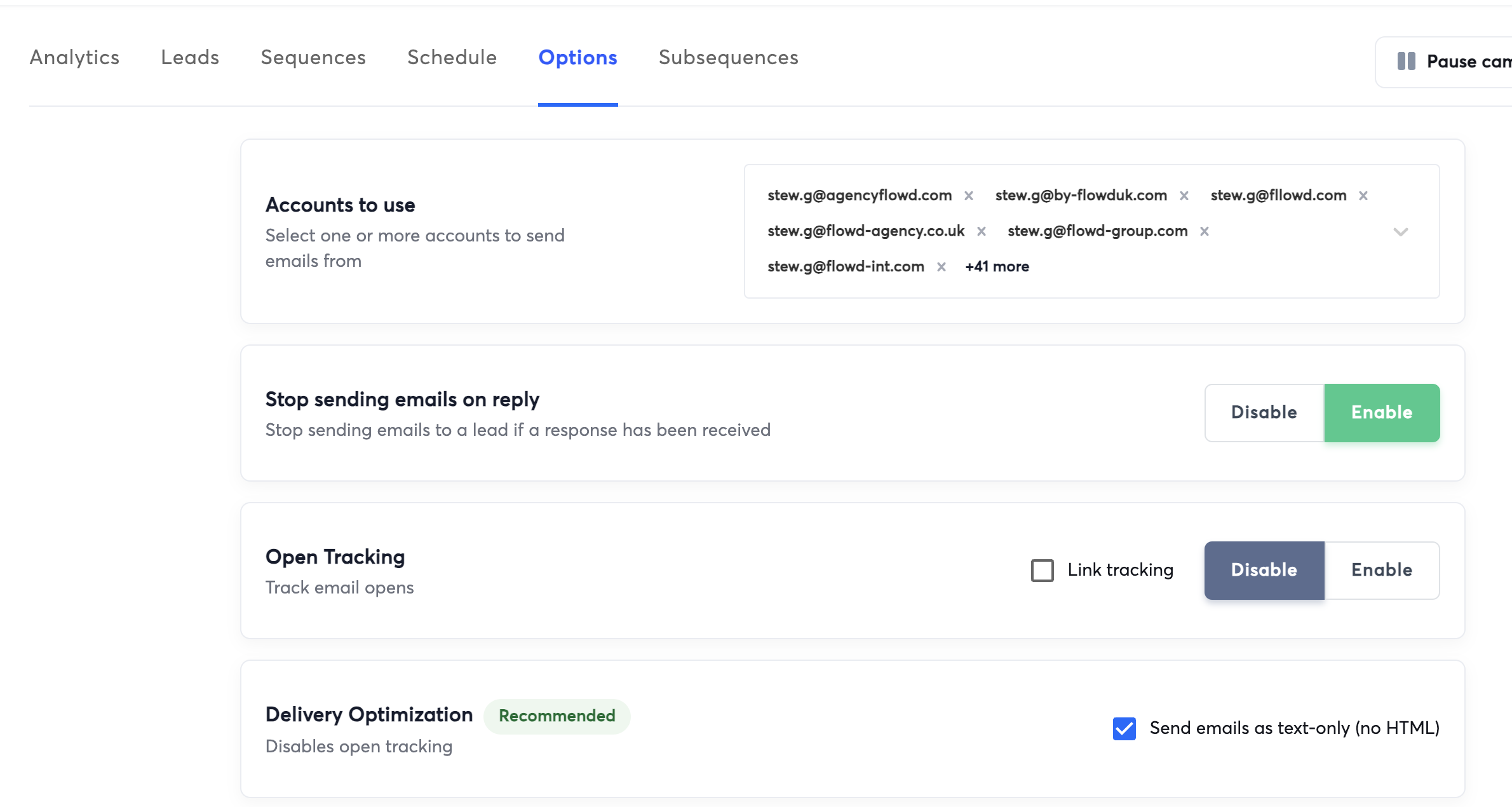1512x807 pixels.
Task: Remove stew.g@fllowd.com account chip
Action: coord(1363,196)
